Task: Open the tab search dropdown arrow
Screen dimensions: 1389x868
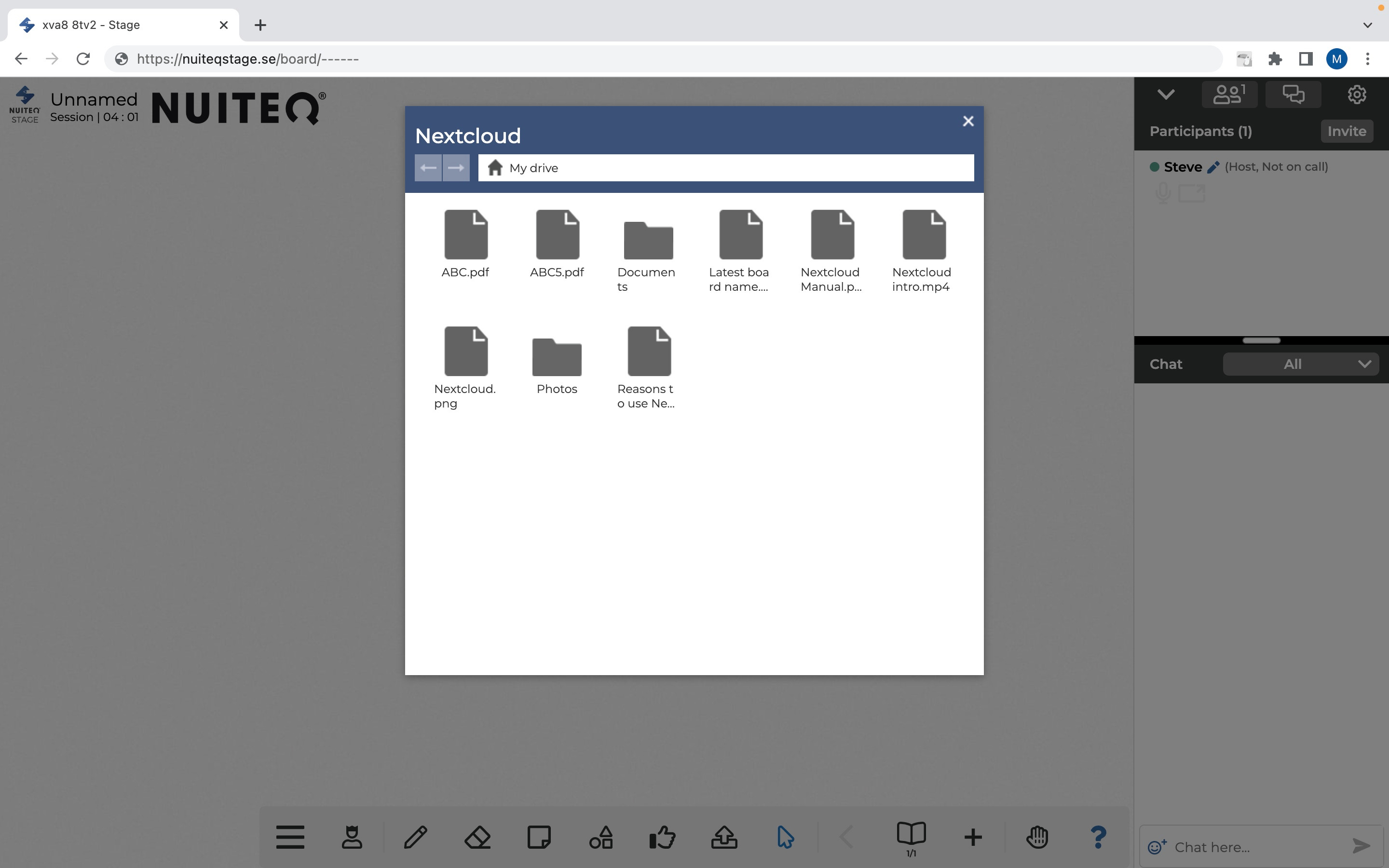Action: tap(1368, 25)
